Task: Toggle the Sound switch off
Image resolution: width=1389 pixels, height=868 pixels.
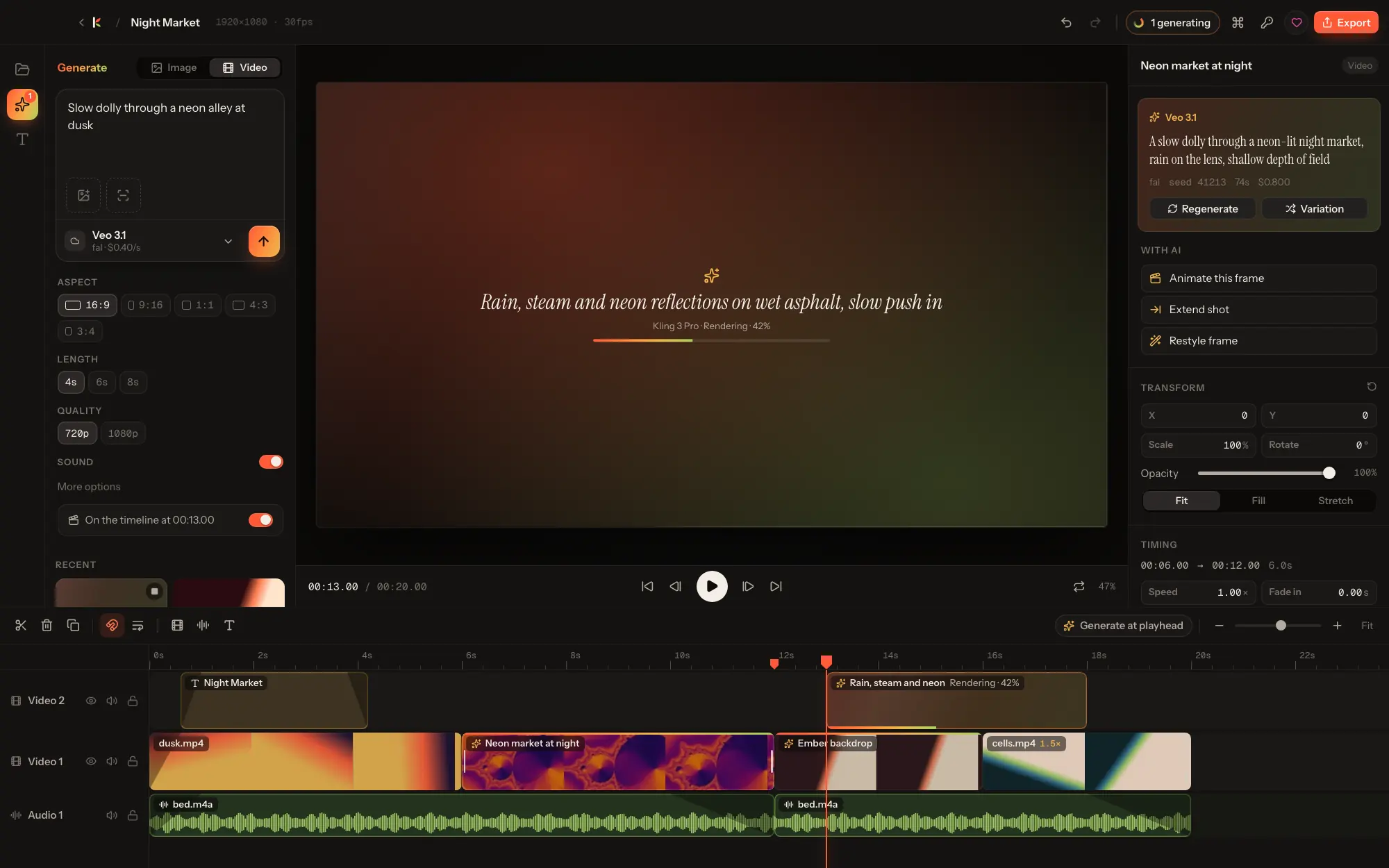Action: click(271, 462)
